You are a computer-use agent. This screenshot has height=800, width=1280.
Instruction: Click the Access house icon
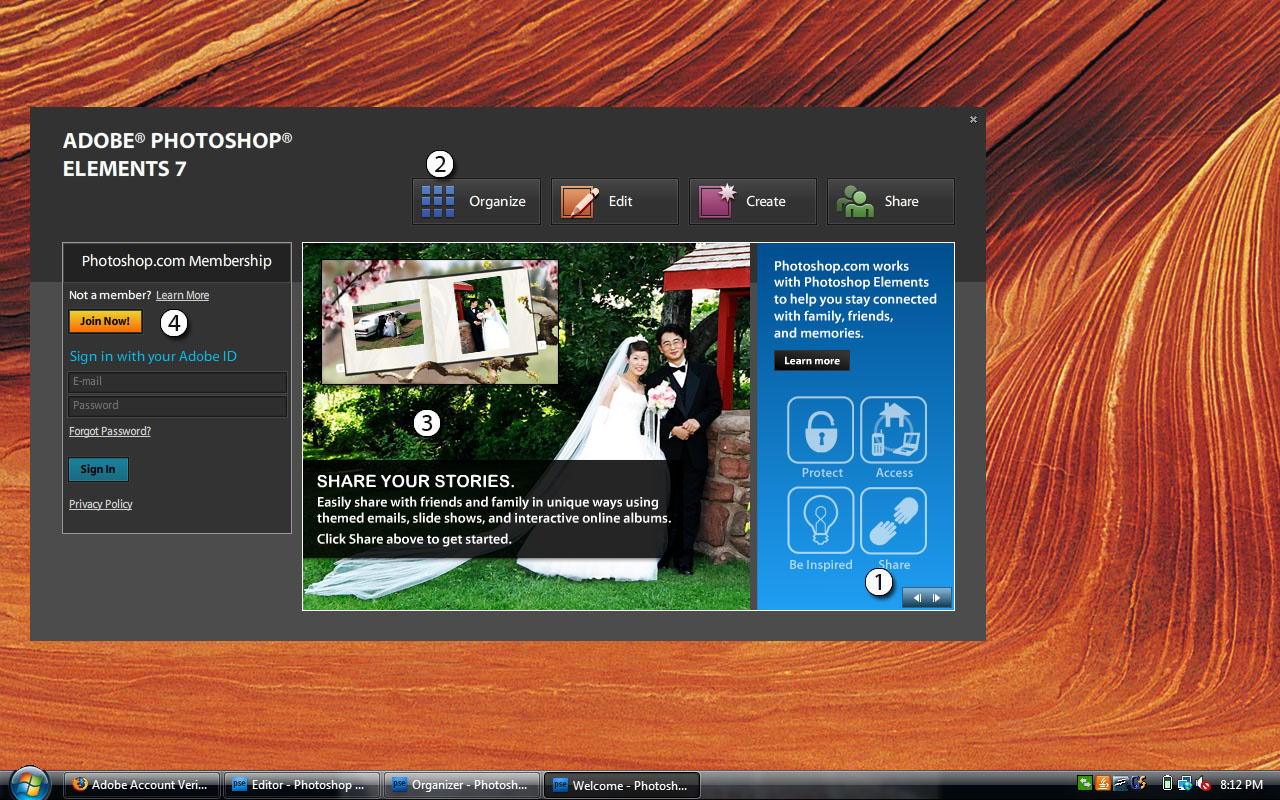point(894,430)
